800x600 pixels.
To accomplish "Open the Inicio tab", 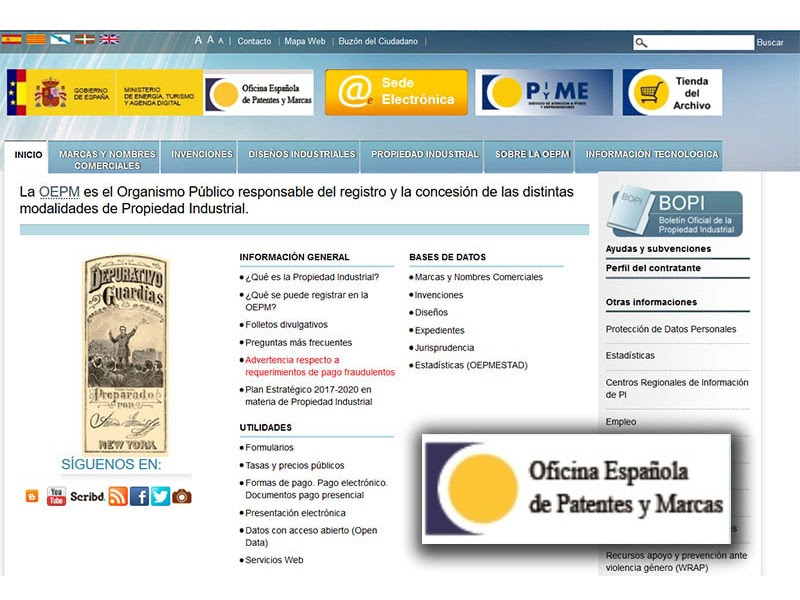I will coord(28,155).
